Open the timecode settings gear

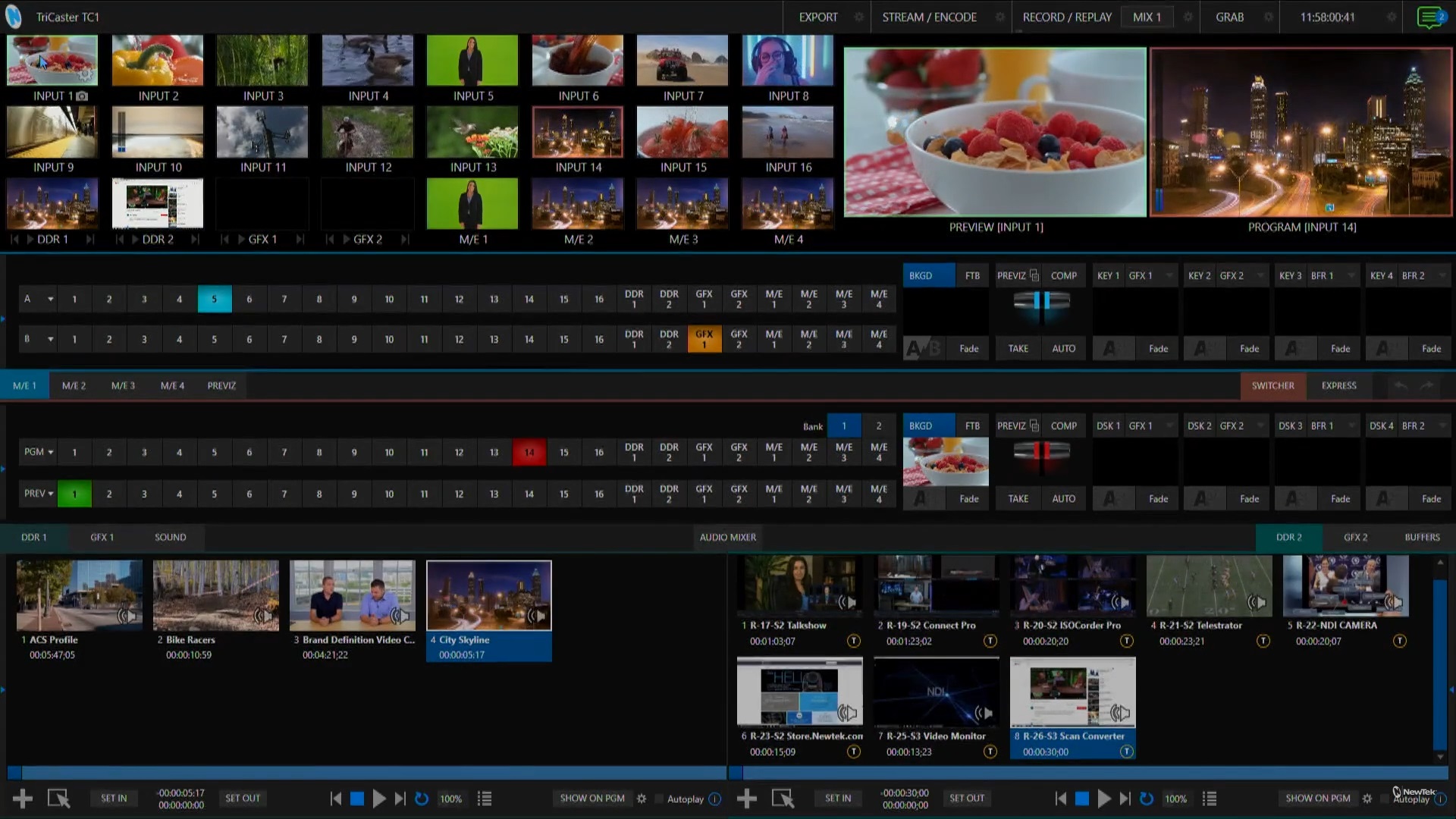tap(1392, 17)
